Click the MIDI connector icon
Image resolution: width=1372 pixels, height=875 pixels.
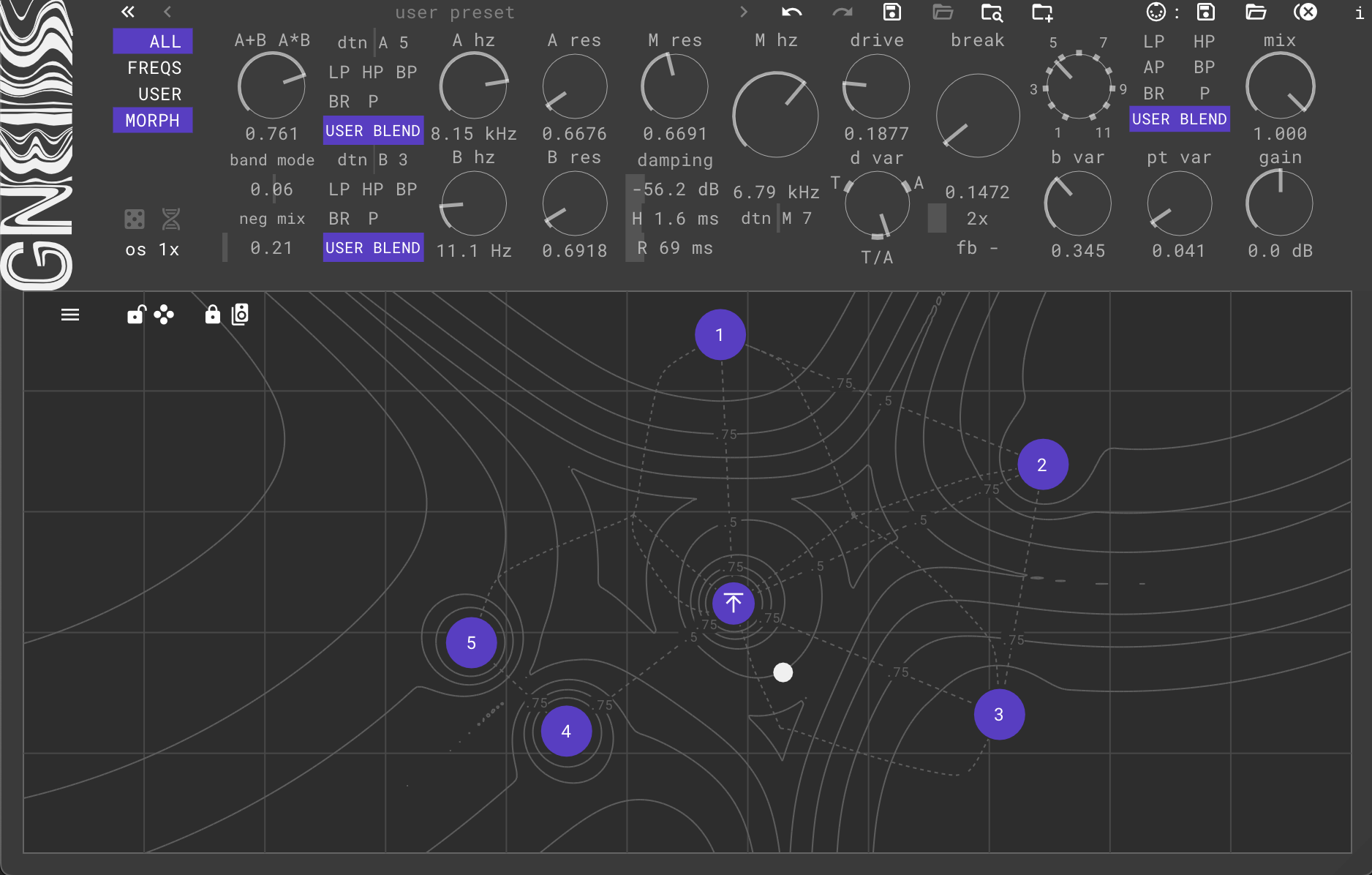pos(1156,12)
